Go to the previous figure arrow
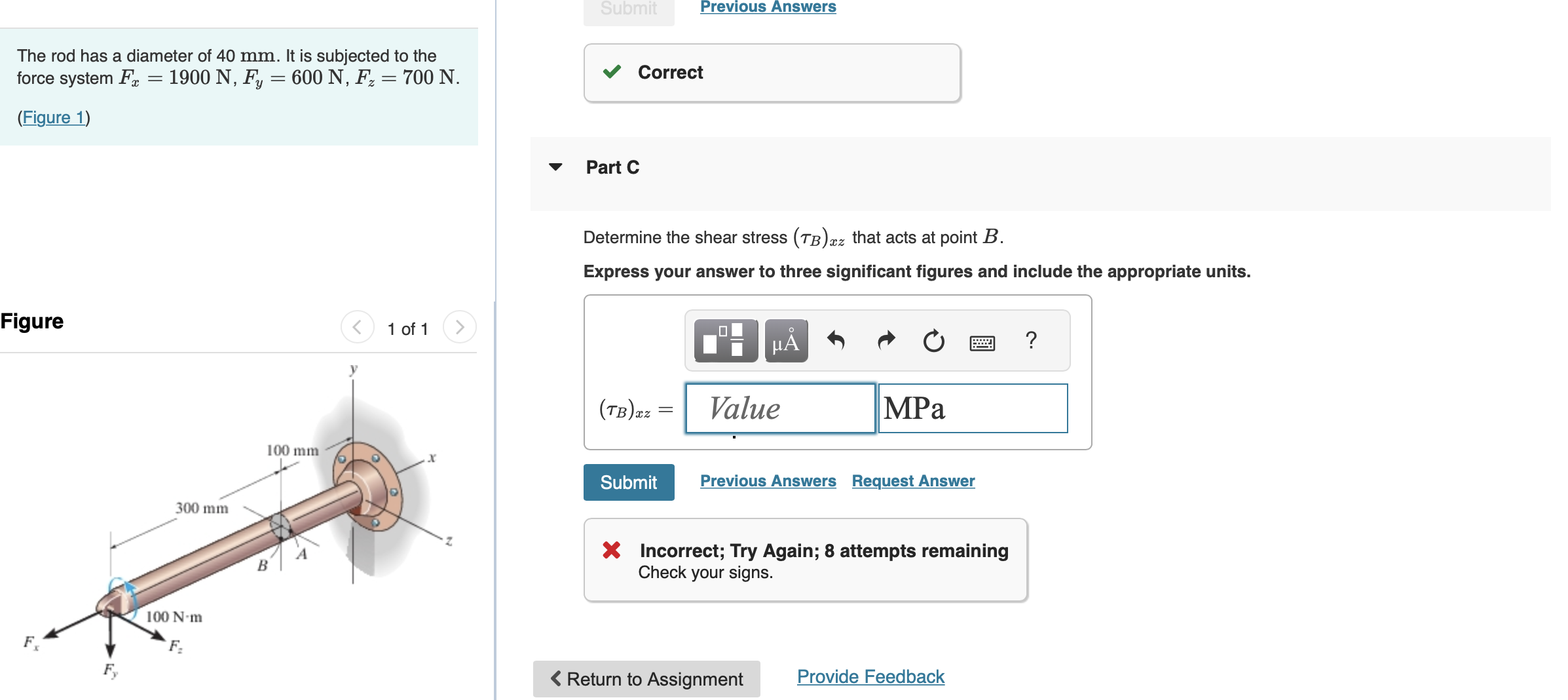The width and height of the screenshot is (1568, 700). (357, 327)
